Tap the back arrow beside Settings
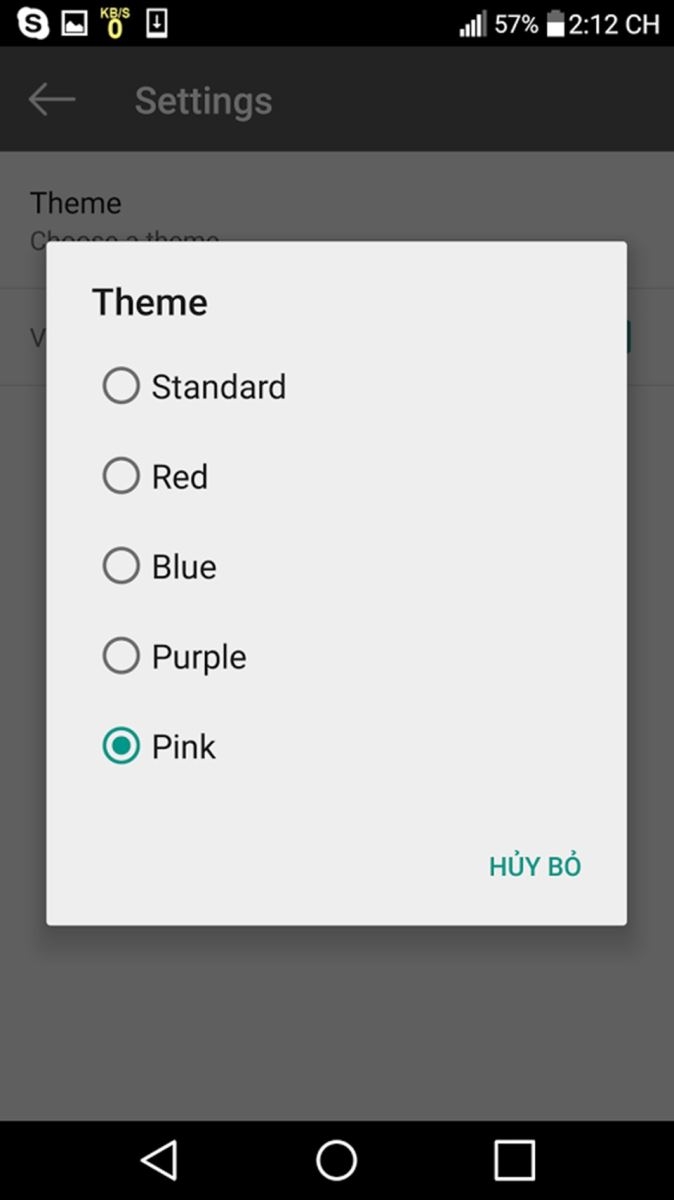 (52, 99)
